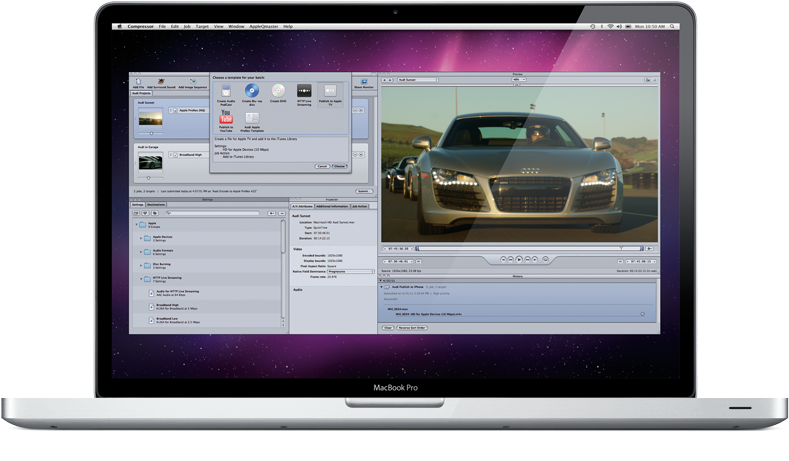The width and height of the screenshot is (789, 461).
Task: Click the Submit button
Action: click(363, 190)
